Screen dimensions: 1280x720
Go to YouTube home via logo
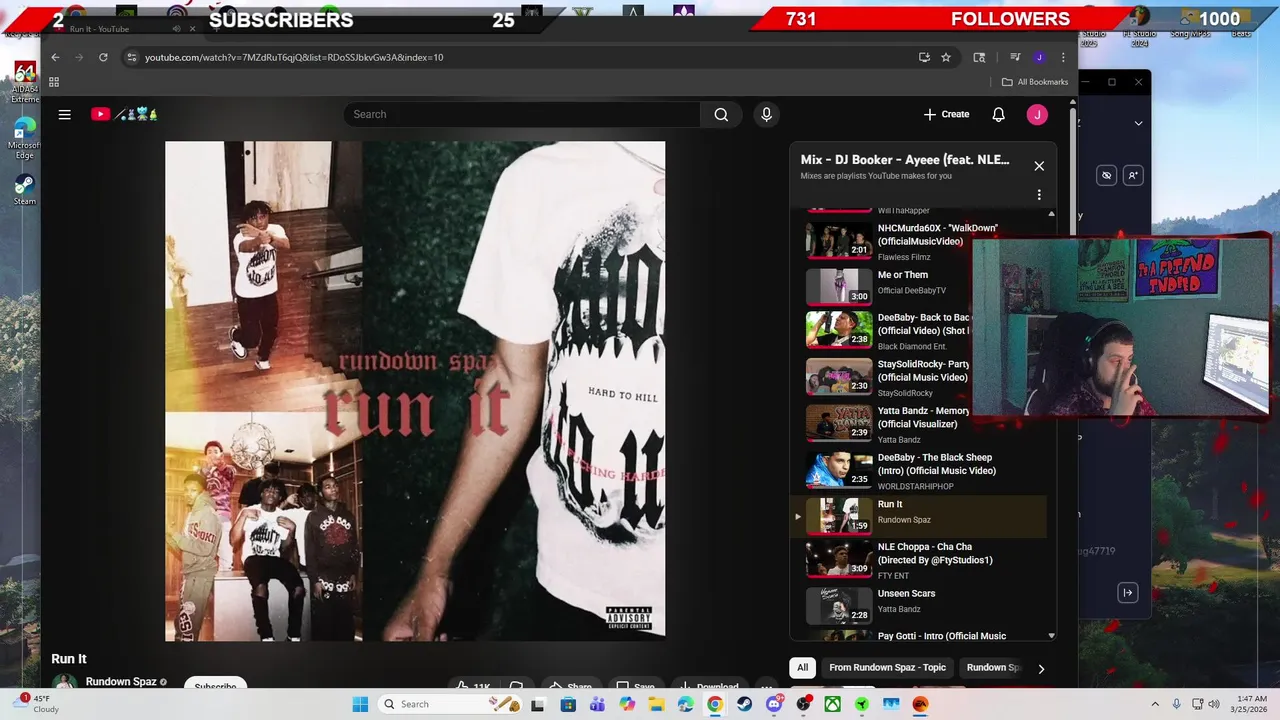(x=124, y=114)
